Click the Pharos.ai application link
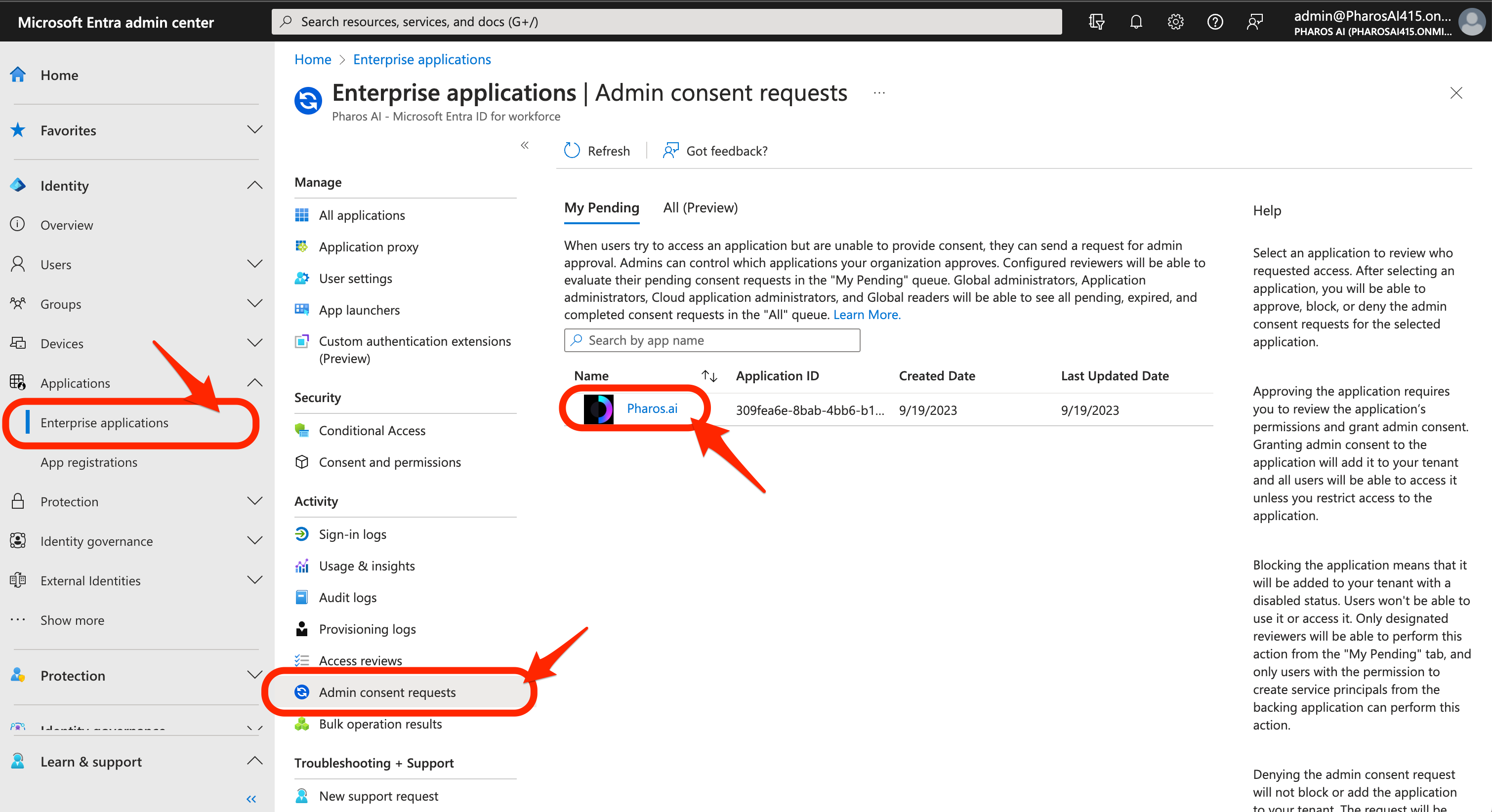 [652, 408]
